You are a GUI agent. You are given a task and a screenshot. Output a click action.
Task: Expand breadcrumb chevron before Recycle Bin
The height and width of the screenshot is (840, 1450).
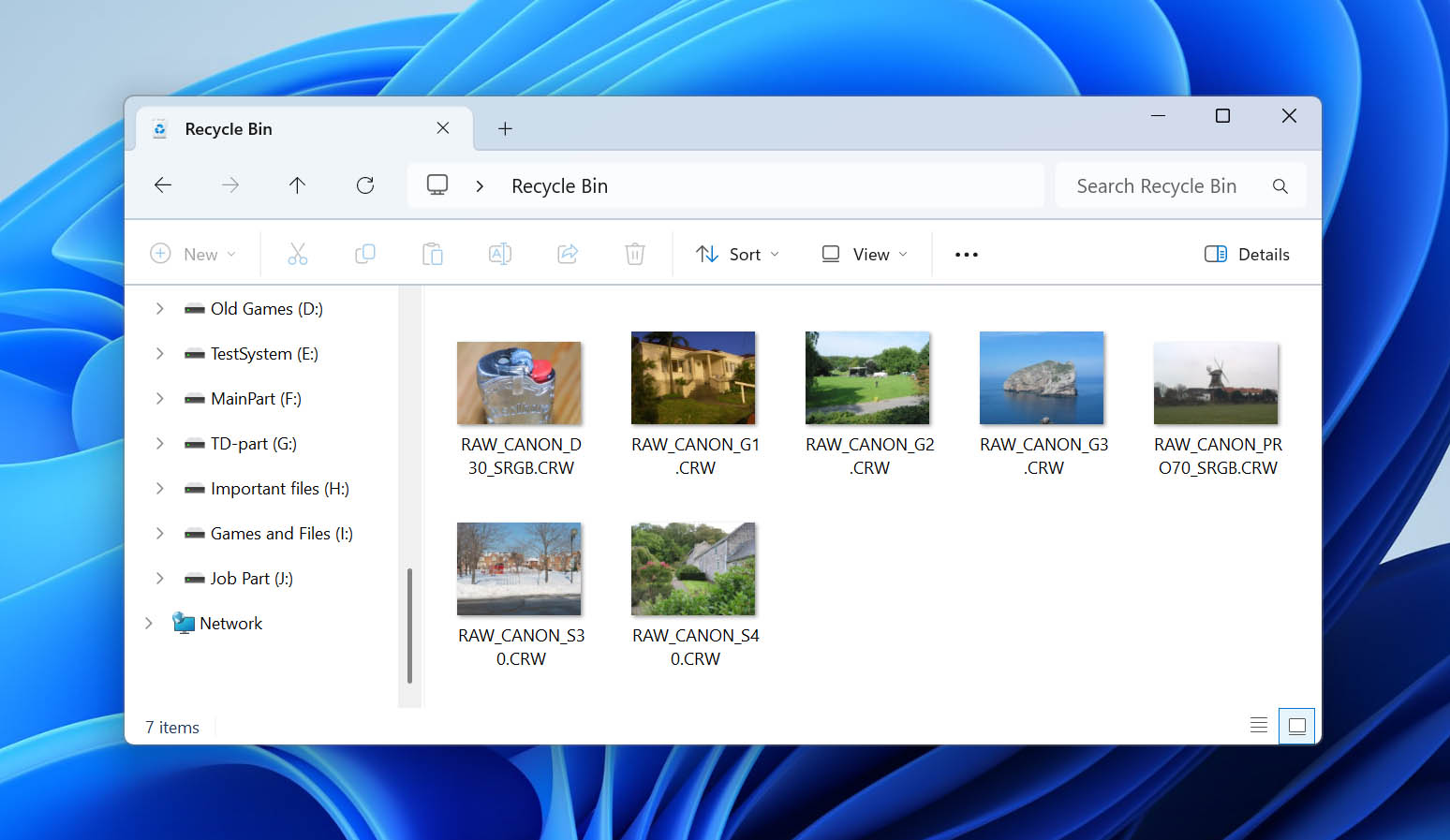[480, 186]
